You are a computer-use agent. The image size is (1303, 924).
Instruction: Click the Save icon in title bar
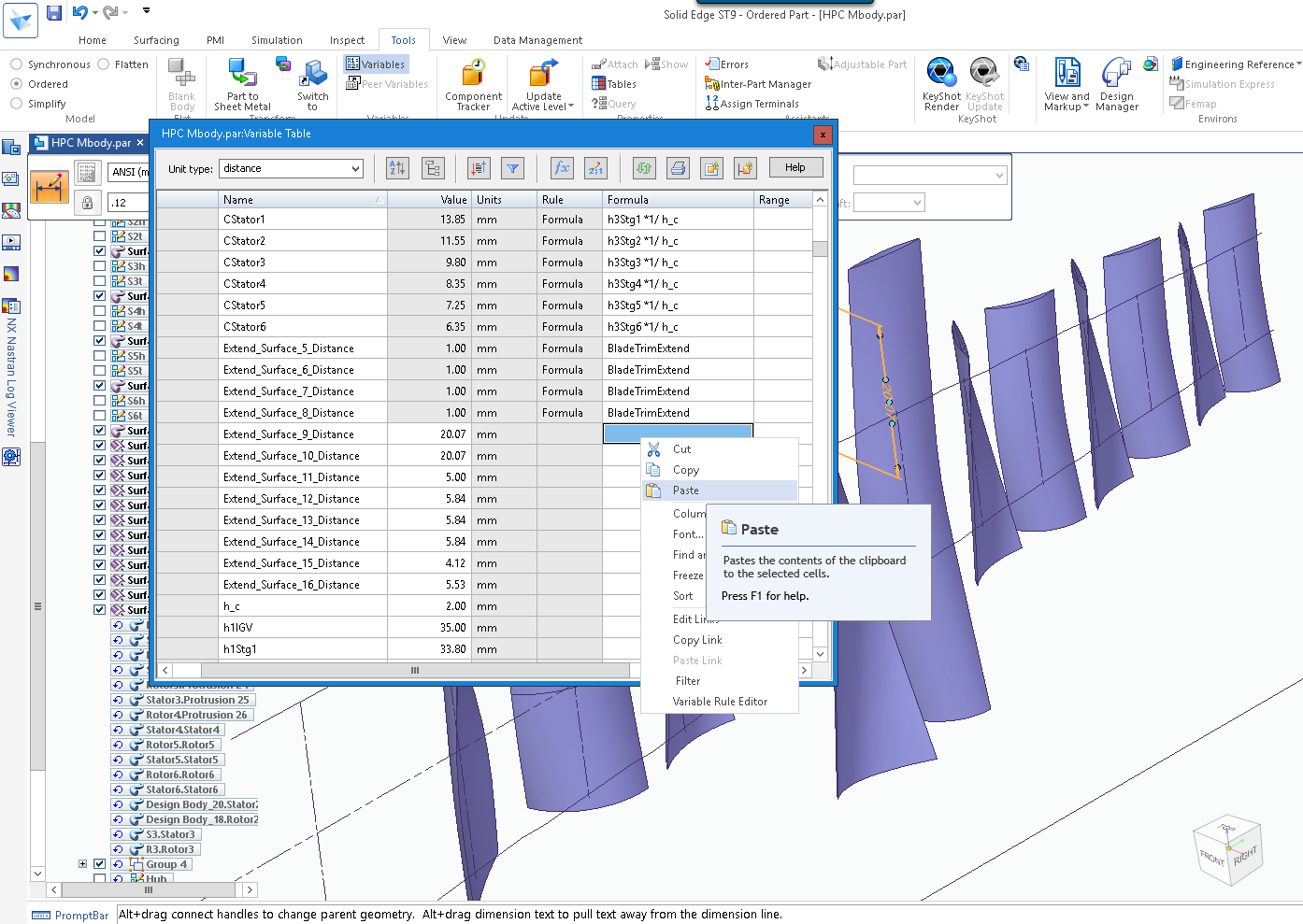[54, 12]
